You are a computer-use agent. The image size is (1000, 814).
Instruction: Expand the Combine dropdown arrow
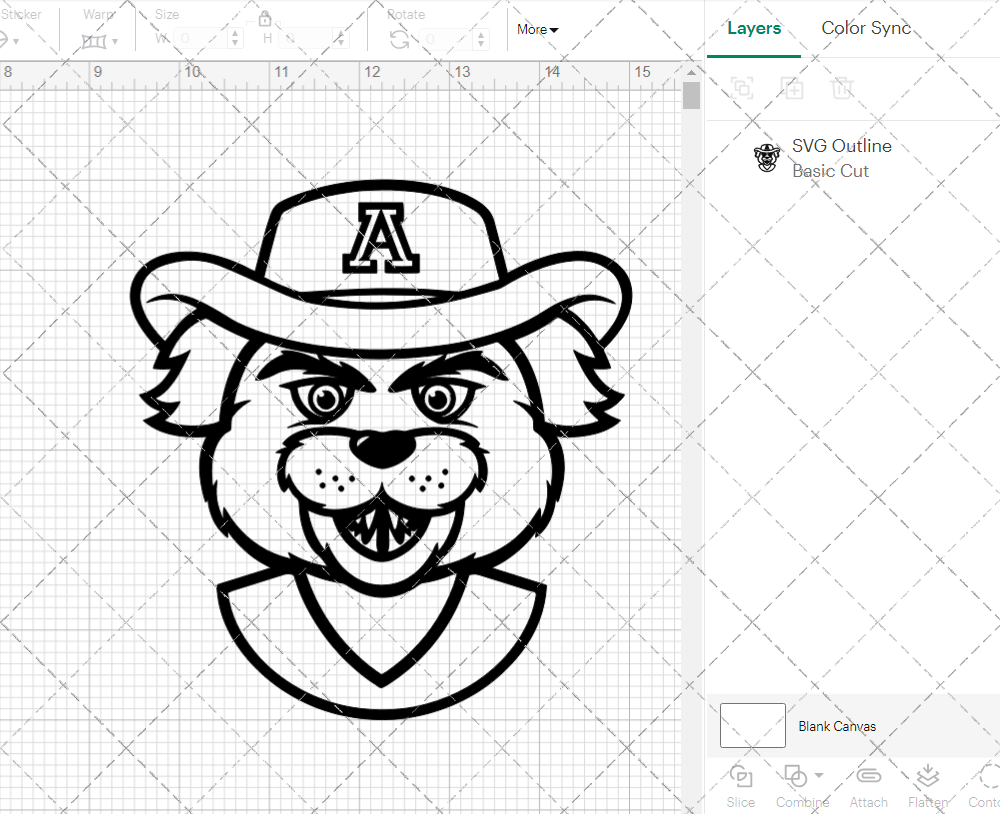click(819, 776)
